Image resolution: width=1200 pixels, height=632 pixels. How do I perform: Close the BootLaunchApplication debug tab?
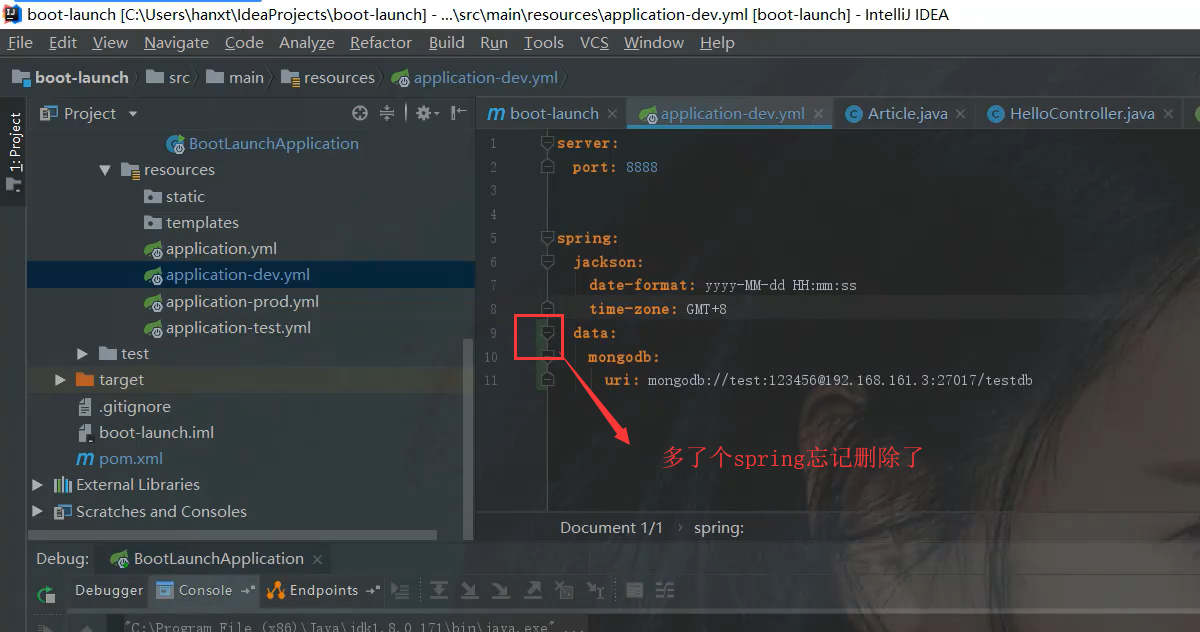pos(317,559)
